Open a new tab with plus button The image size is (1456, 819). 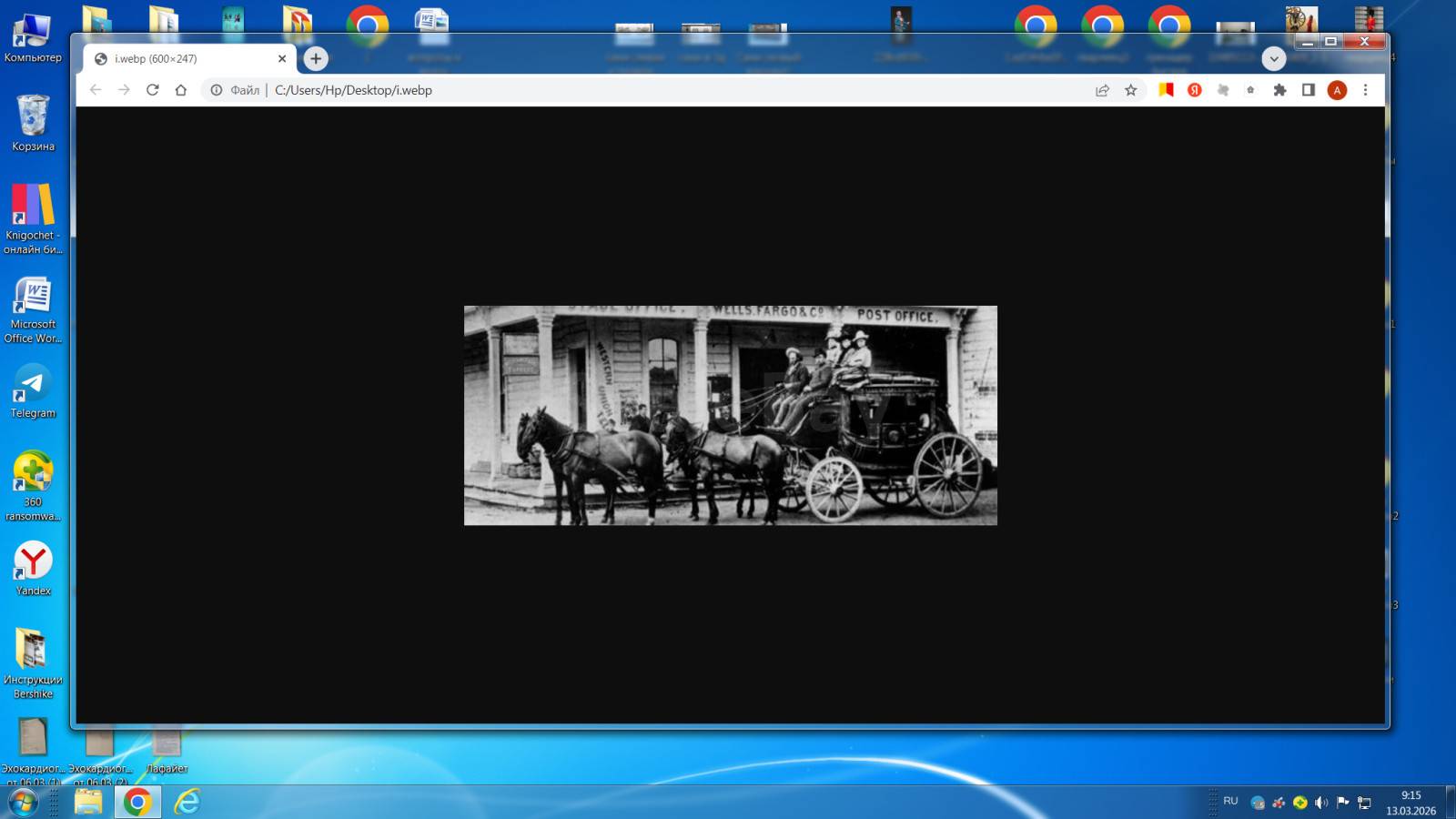(x=316, y=58)
